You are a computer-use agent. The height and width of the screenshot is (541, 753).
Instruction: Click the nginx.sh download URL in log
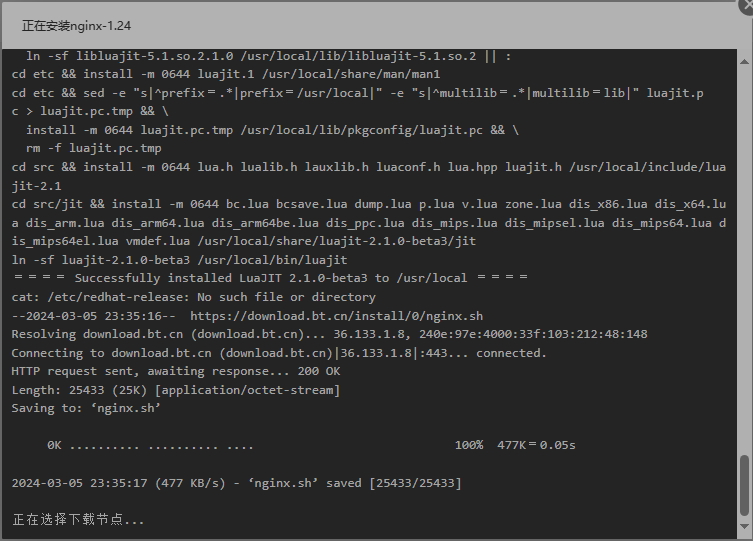[336, 316]
